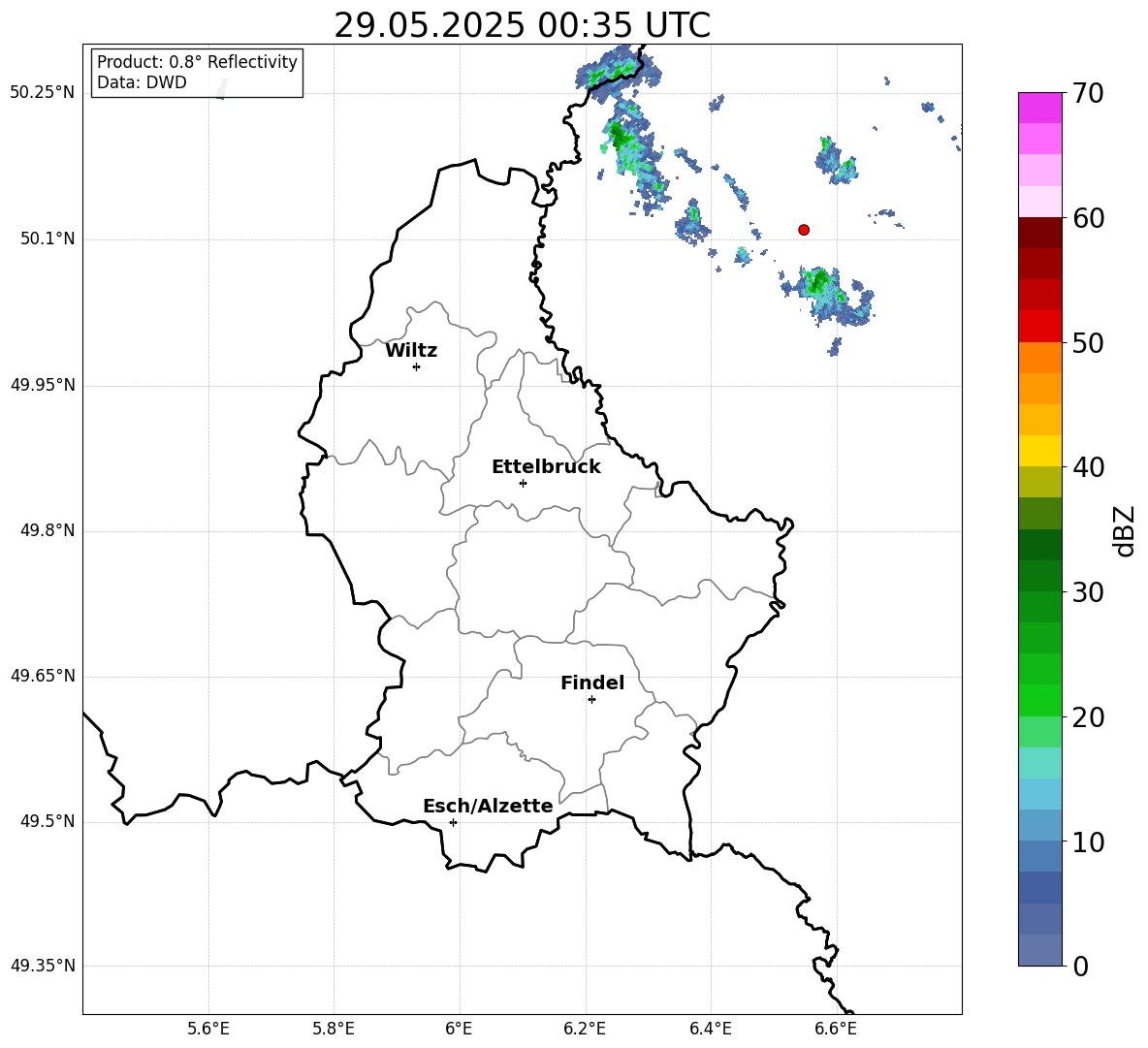Click the colorbar label 30

pyautogui.click(x=1088, y=592)
